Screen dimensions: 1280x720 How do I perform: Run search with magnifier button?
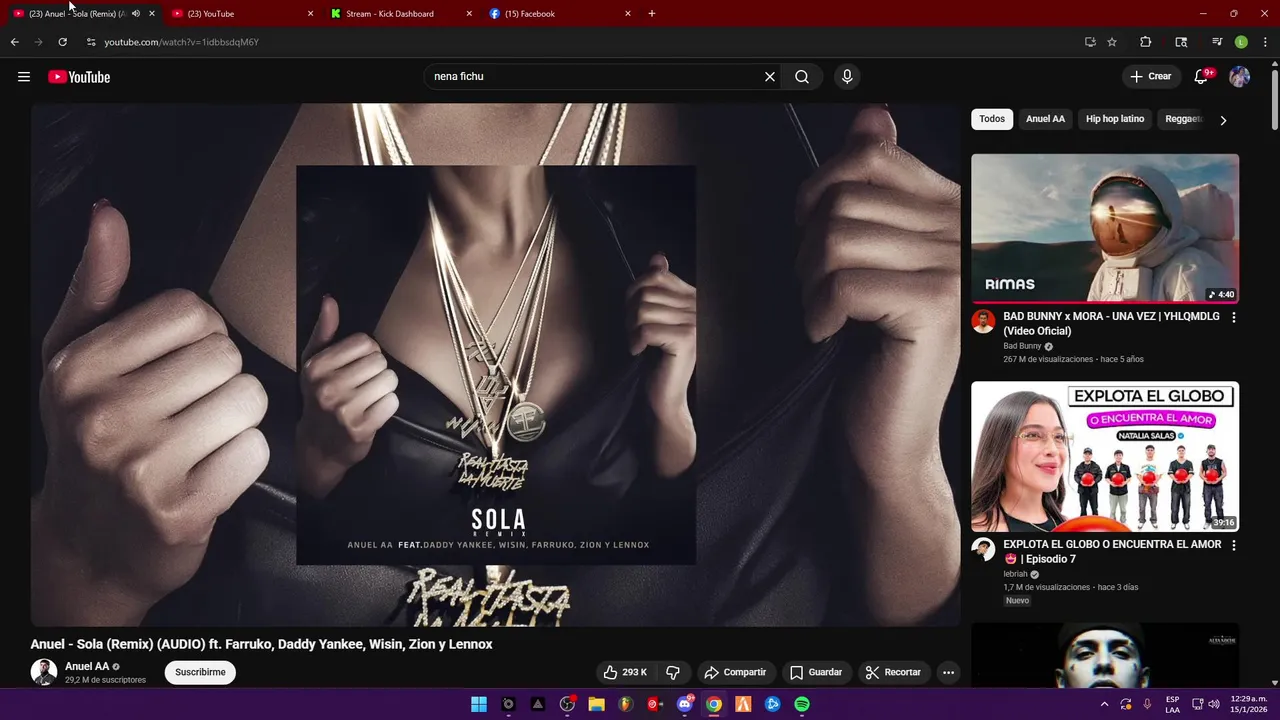pyautogui.click(x=802, y=77)
